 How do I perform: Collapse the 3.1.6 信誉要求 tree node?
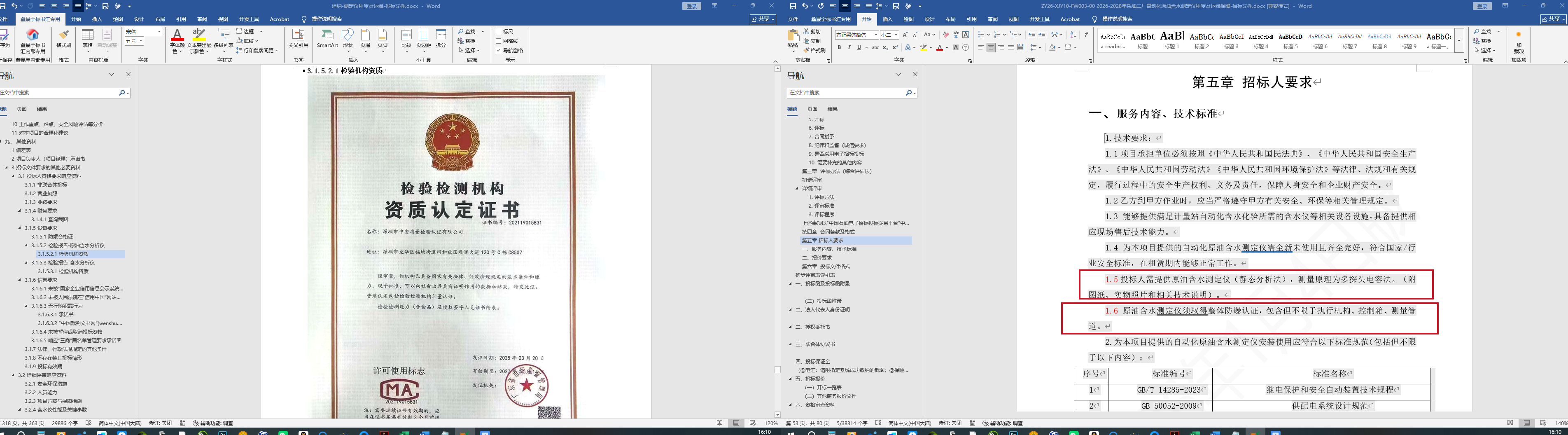click(x=20, y=280)
